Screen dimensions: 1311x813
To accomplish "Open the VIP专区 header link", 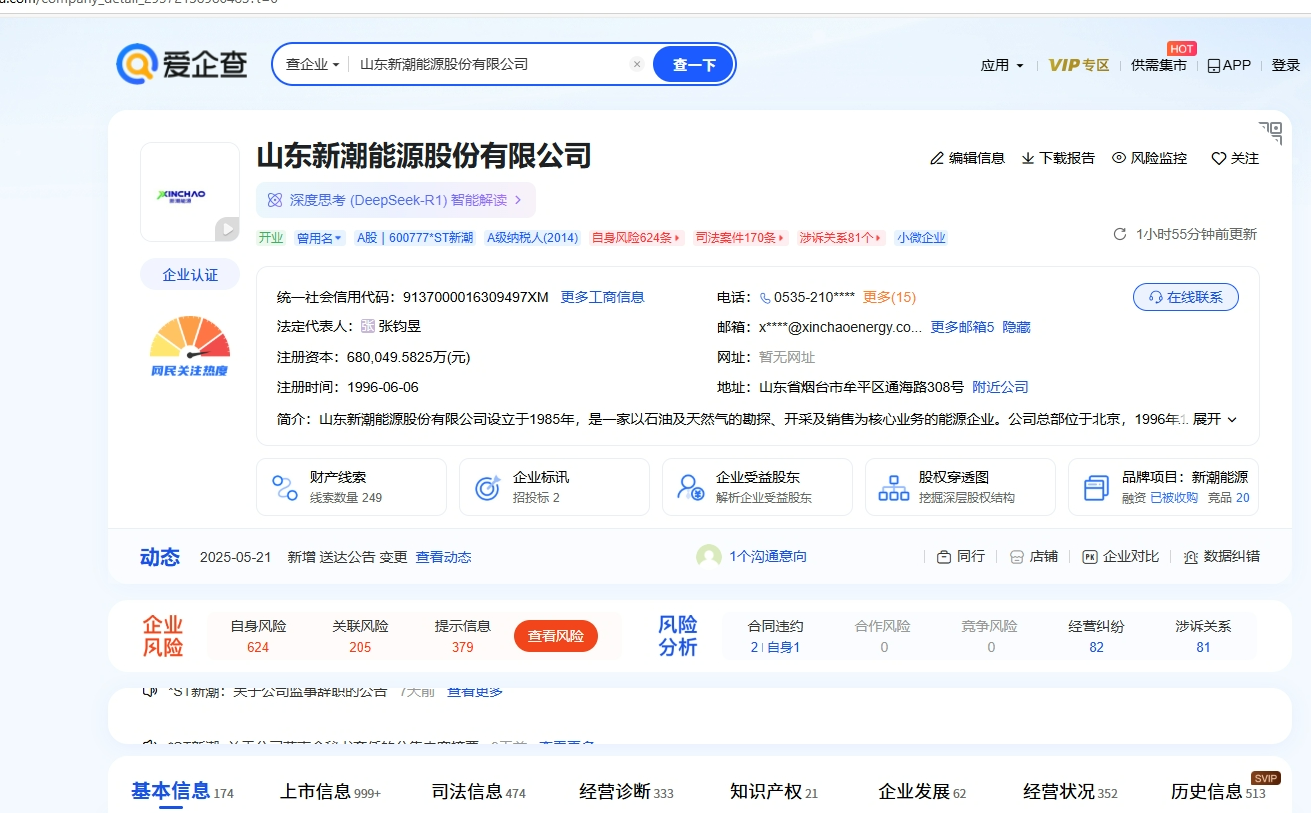I will pos(1079,65).
